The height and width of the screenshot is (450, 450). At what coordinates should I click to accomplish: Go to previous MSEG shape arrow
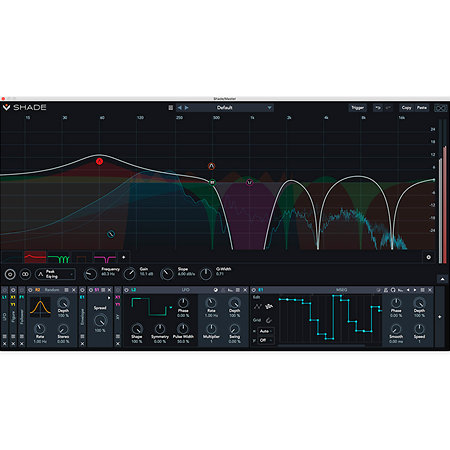point(408,290)
